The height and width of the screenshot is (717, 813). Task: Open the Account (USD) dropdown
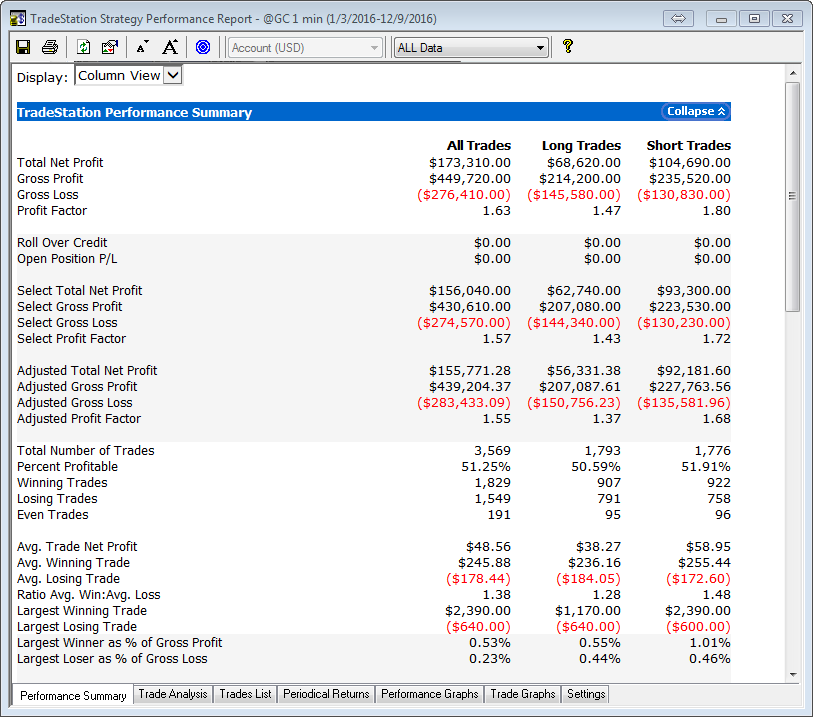(375, 48)
